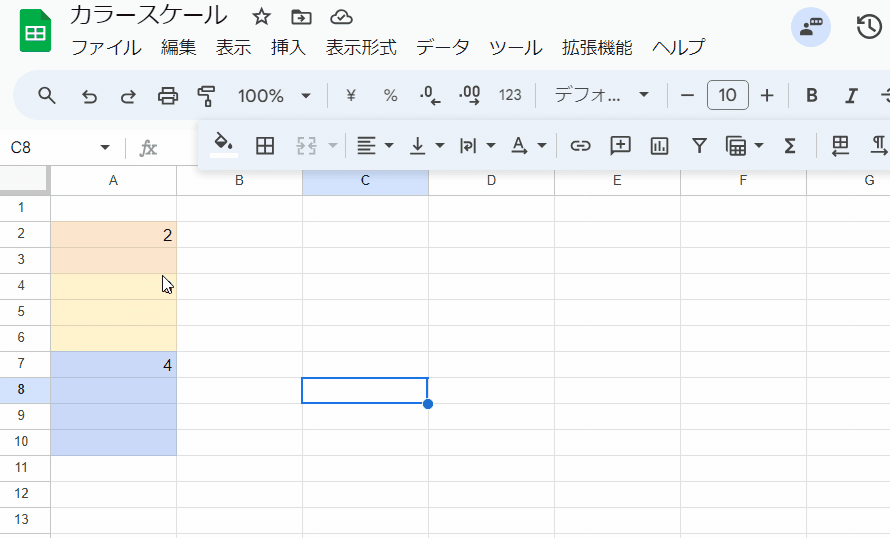The width and height of the screenshot is (890, 538).
Task: Open more number formats 123
Action: click(510, 95)
